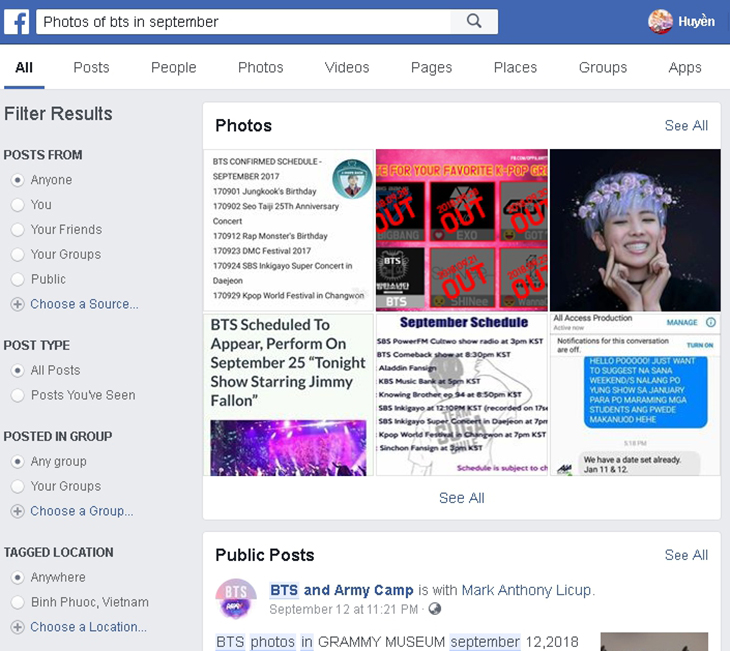Screen dimensions: 730x651
Task: Select the Posts You've Seen option
Action: pyautogui.click(x=18, y=395)
